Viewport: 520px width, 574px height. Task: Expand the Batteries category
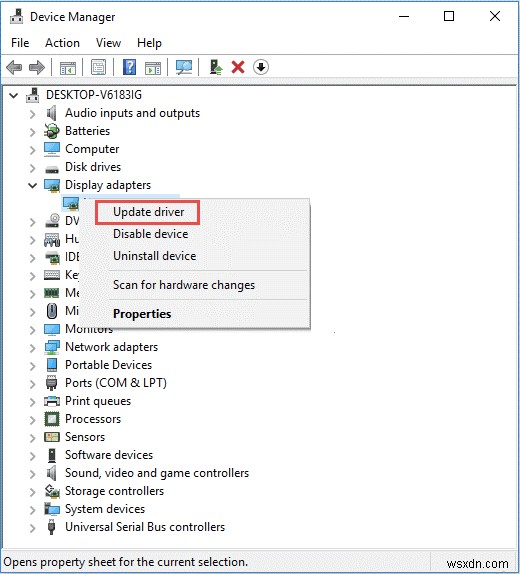(33, 132)
